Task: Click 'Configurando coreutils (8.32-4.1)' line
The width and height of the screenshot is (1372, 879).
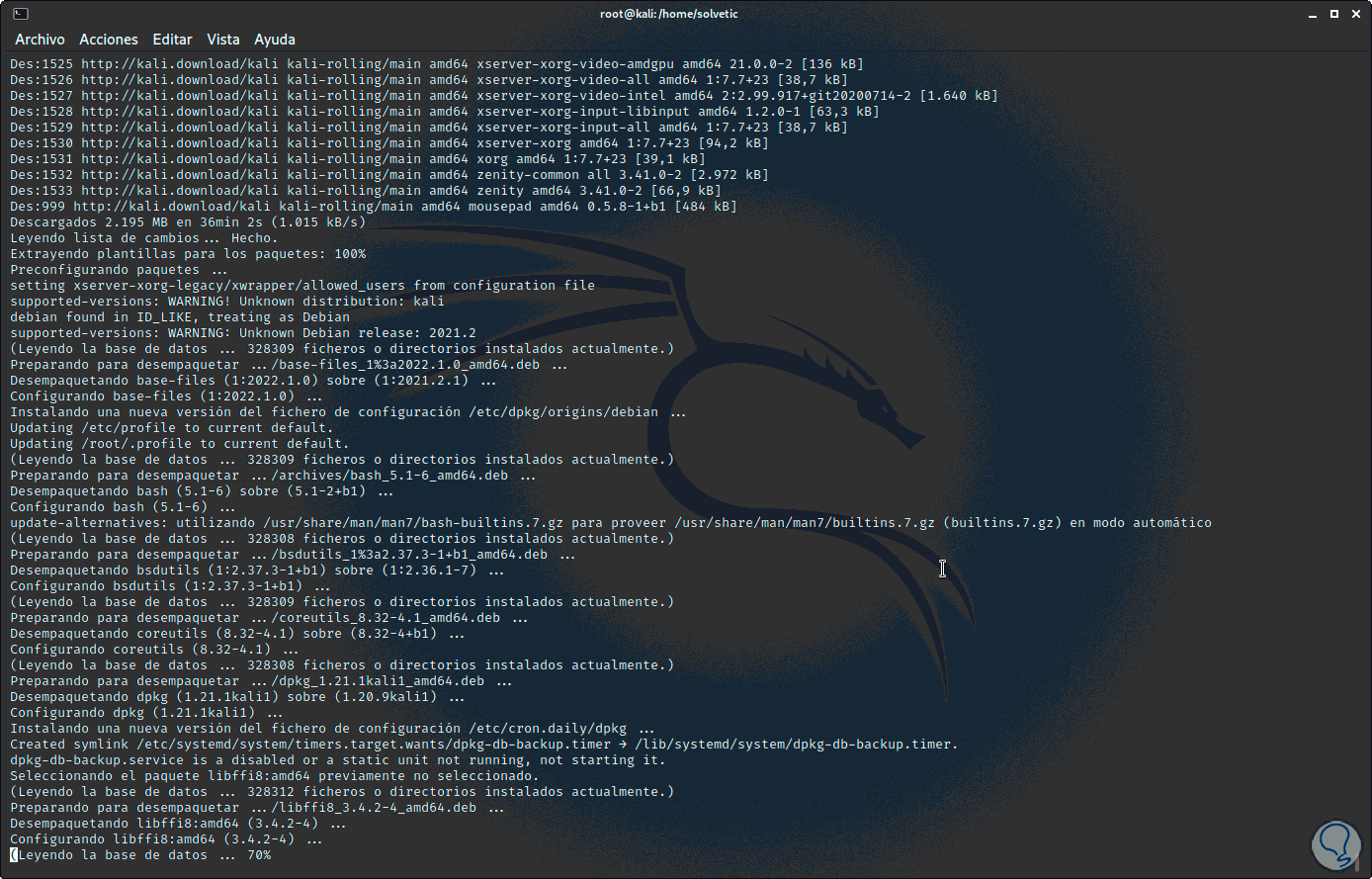Action: coord(154,650)
